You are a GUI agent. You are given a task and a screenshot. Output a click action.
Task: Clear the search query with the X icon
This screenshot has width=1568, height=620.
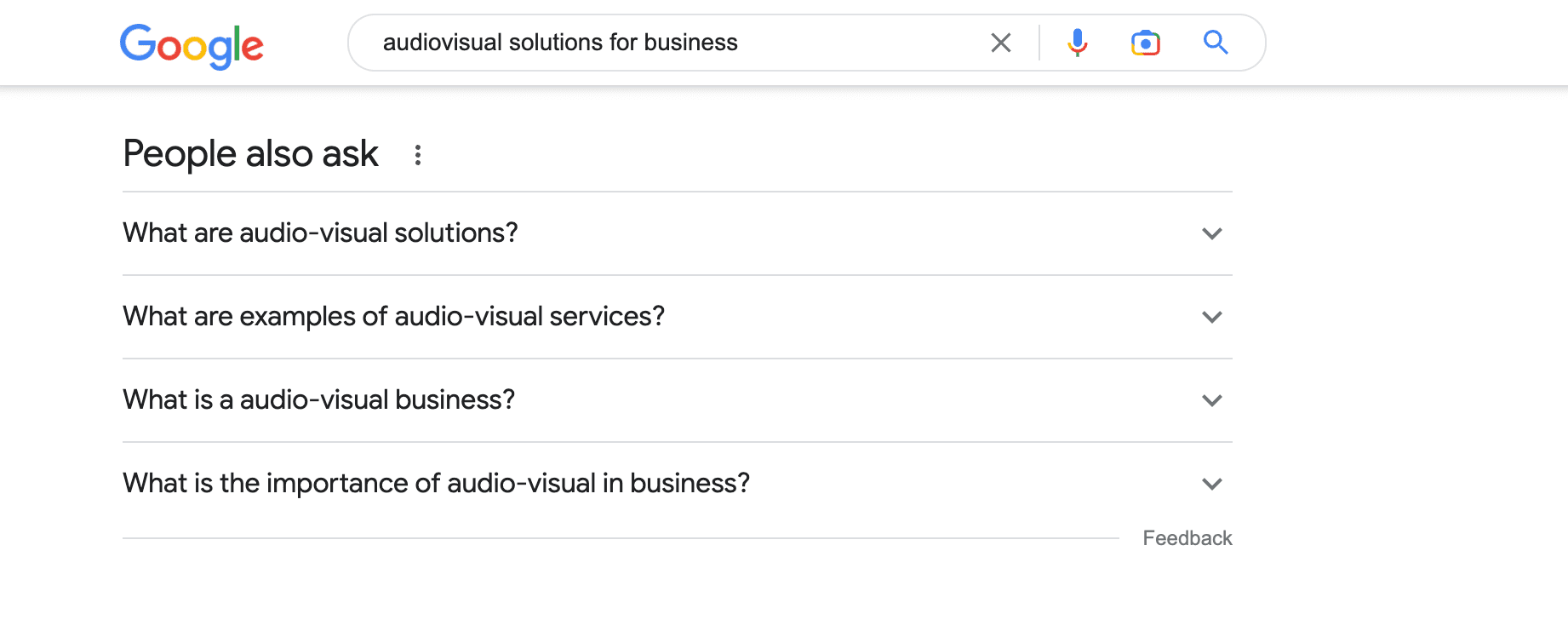point(1001,43)
